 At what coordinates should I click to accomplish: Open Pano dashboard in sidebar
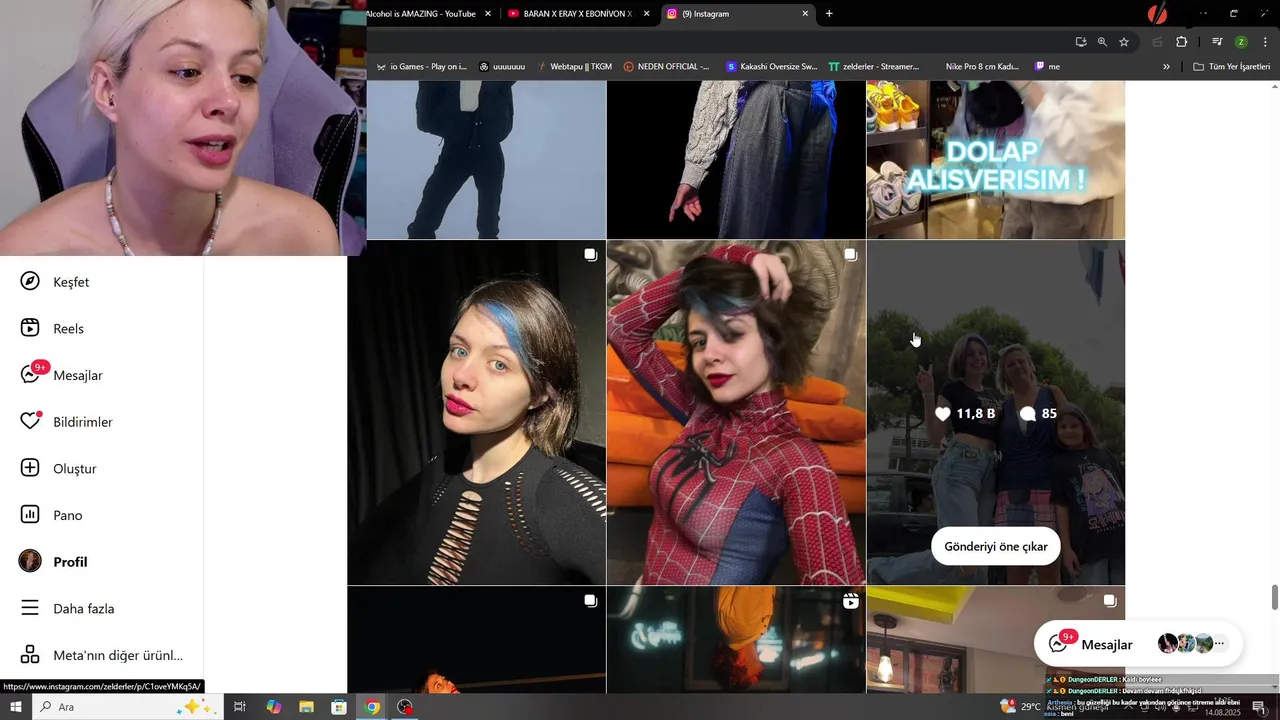point(50,515)
